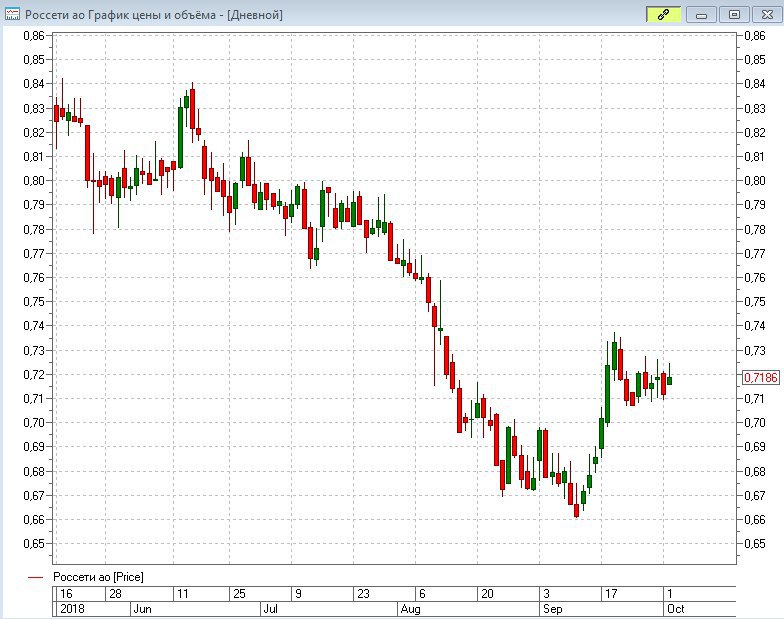Click the Oct month label
The image size is (784, 619).
[x=676, y=608]
